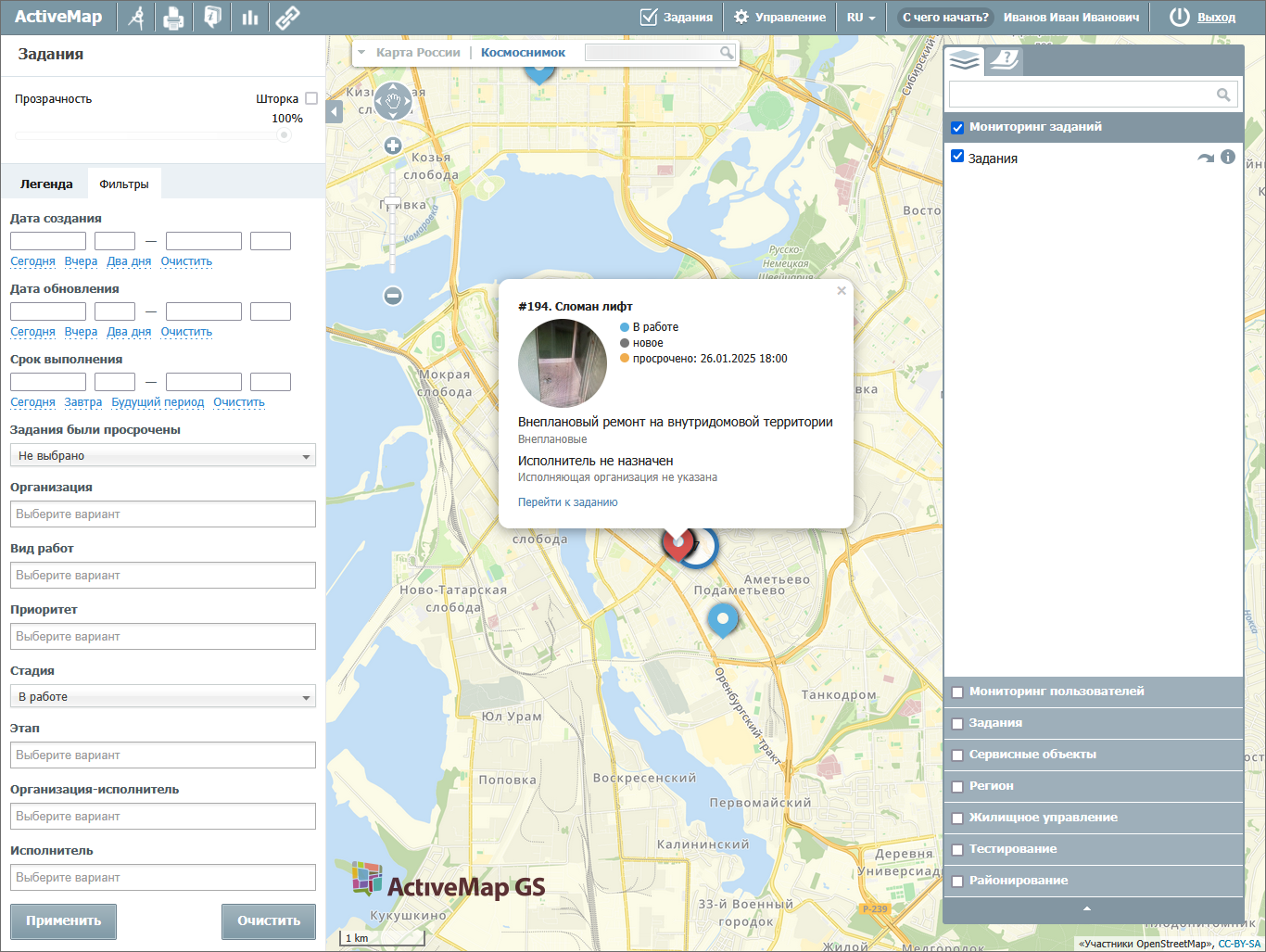Enable the Шторка checkbox
Image resolution: width=1266 pixels, height=952 pixels.
[311, 98]
